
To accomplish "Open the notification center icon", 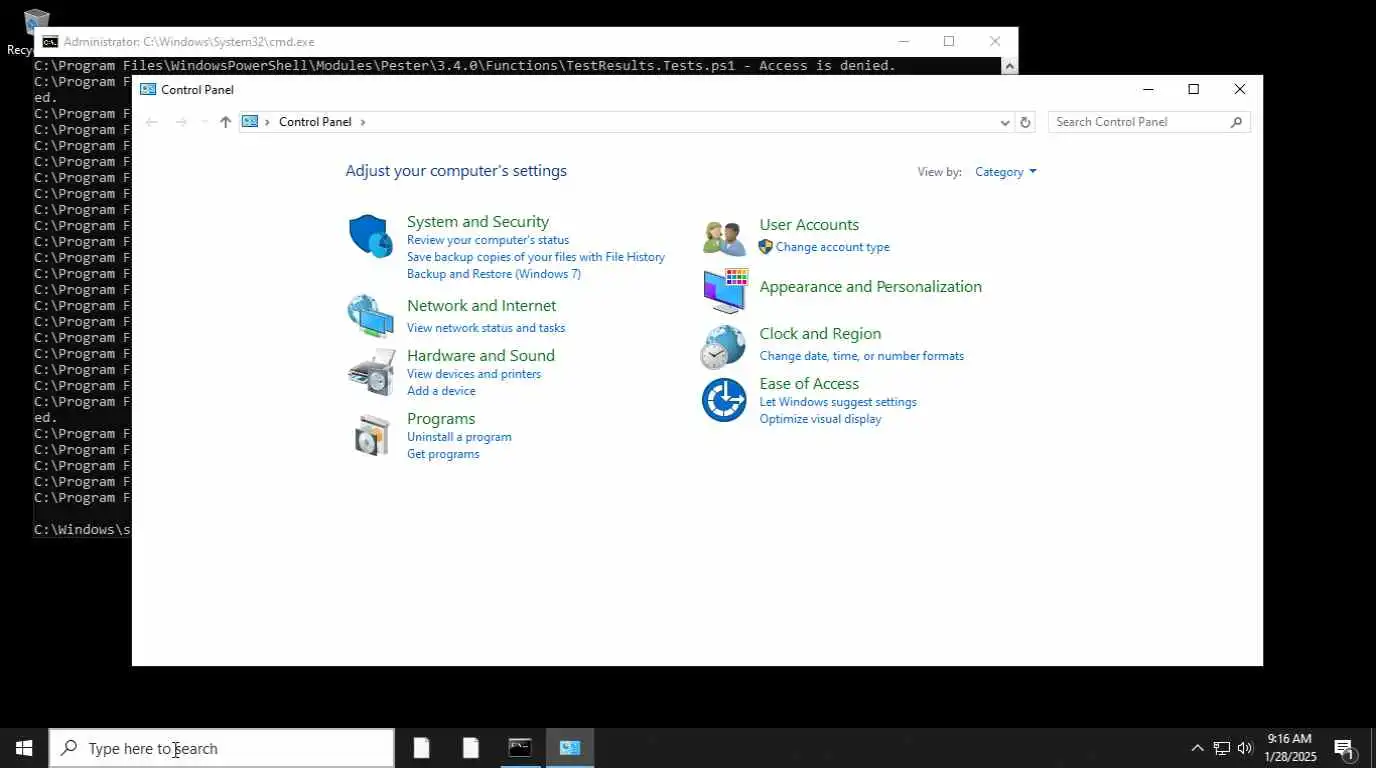I will pyautogui.click(x=1344, y=748).
